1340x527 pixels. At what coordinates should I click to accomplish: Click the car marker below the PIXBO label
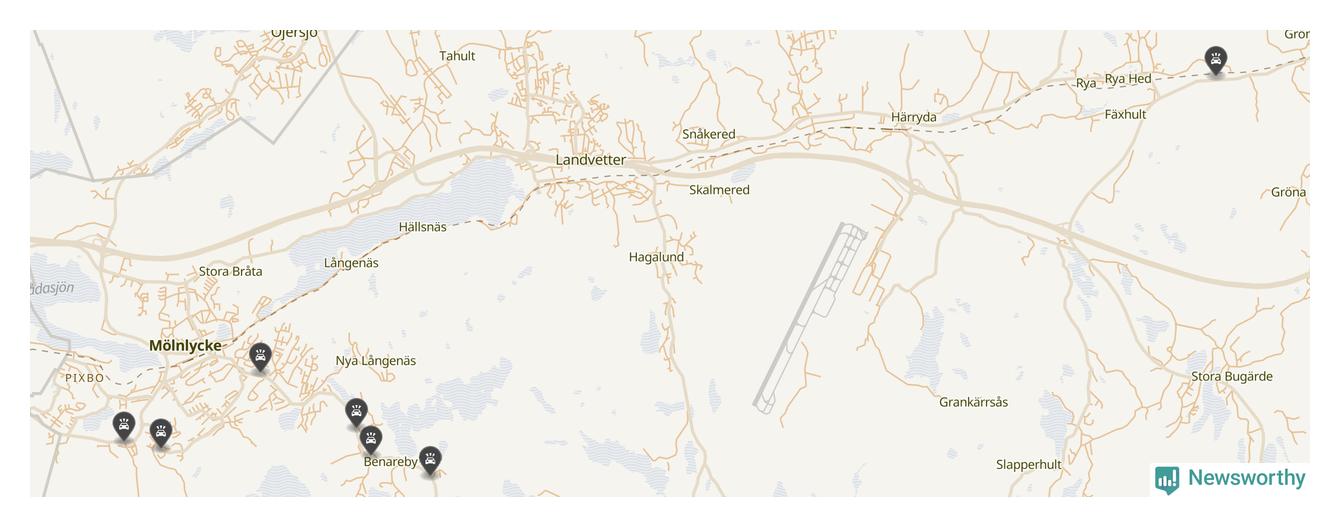[124, 426]
